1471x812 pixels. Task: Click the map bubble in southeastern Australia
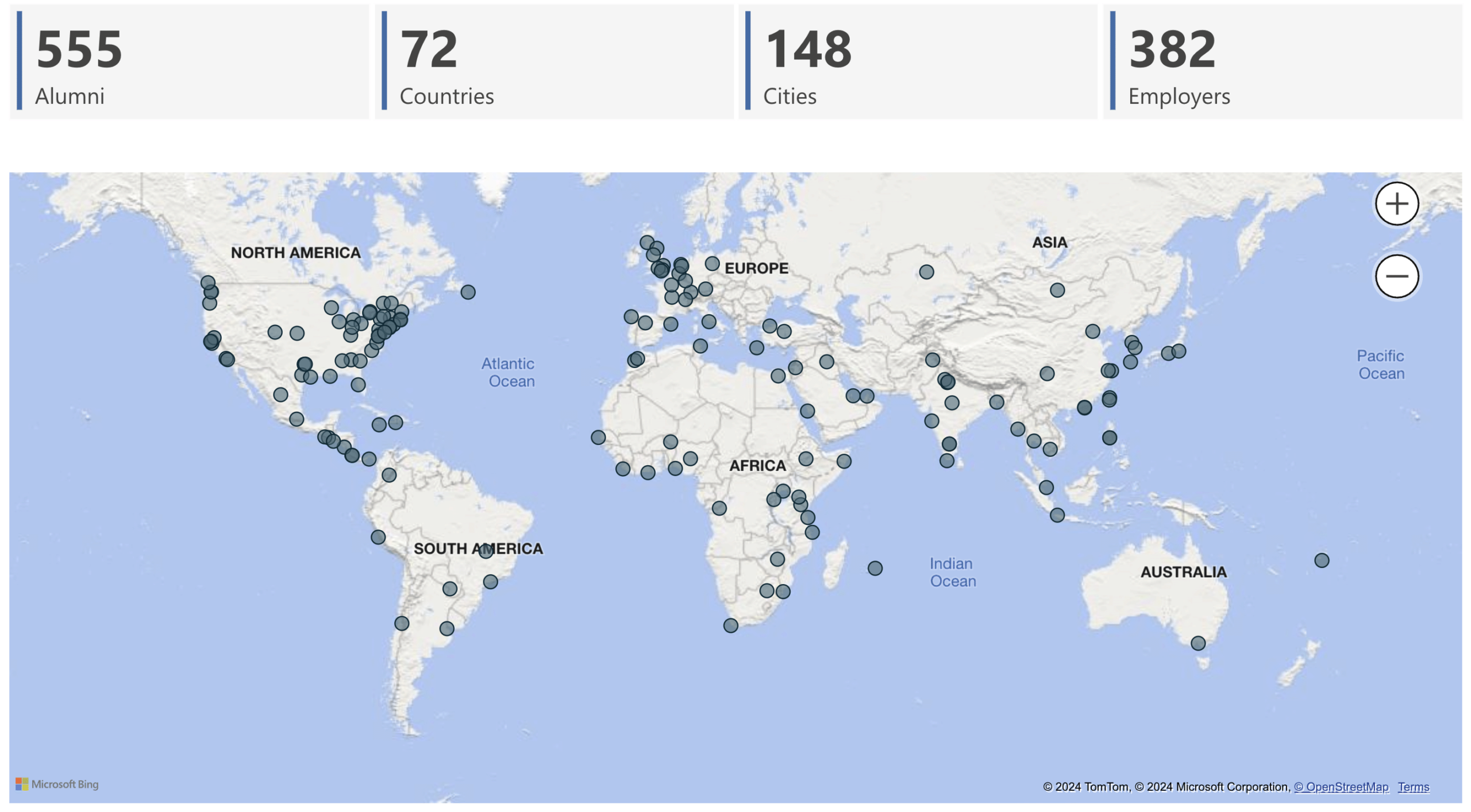(x=1197, y=643)
